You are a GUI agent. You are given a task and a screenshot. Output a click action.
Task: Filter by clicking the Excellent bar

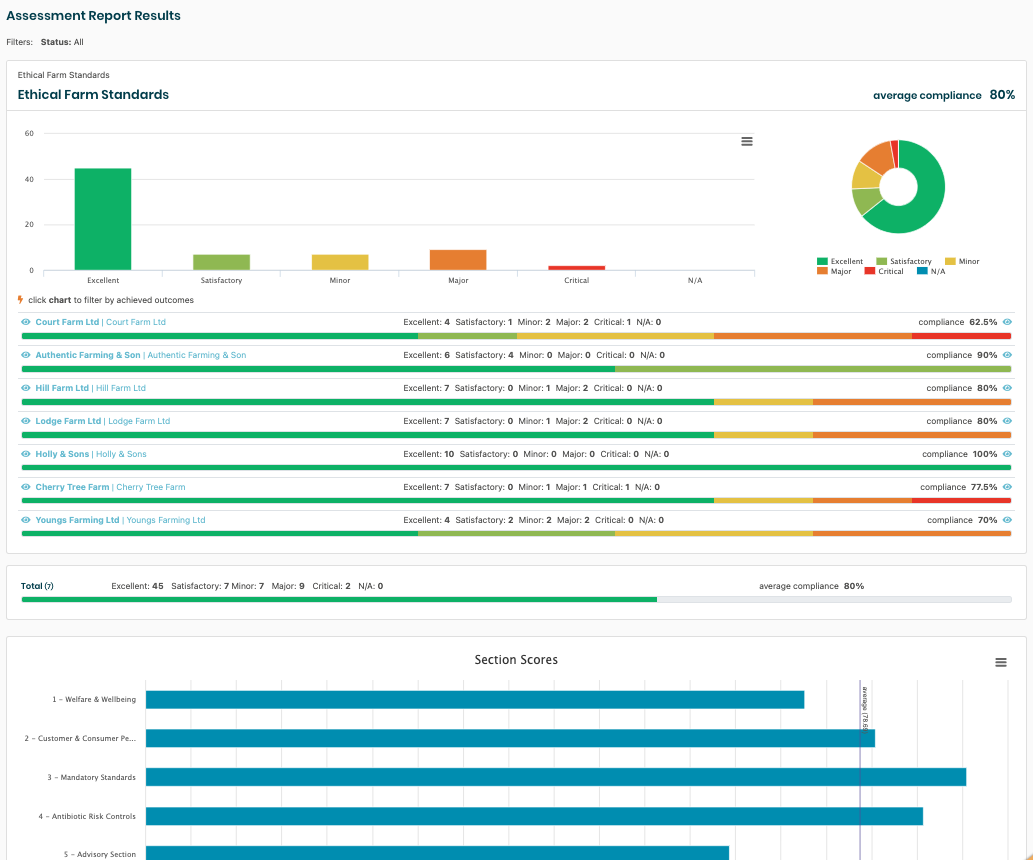click(103, 219)
